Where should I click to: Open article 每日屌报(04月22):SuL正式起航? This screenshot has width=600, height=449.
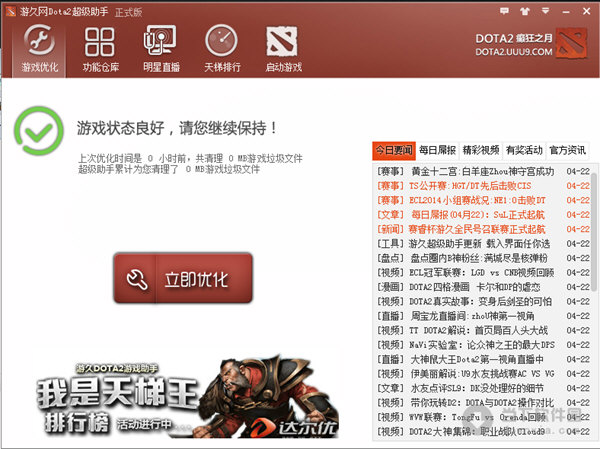point(478,215)
